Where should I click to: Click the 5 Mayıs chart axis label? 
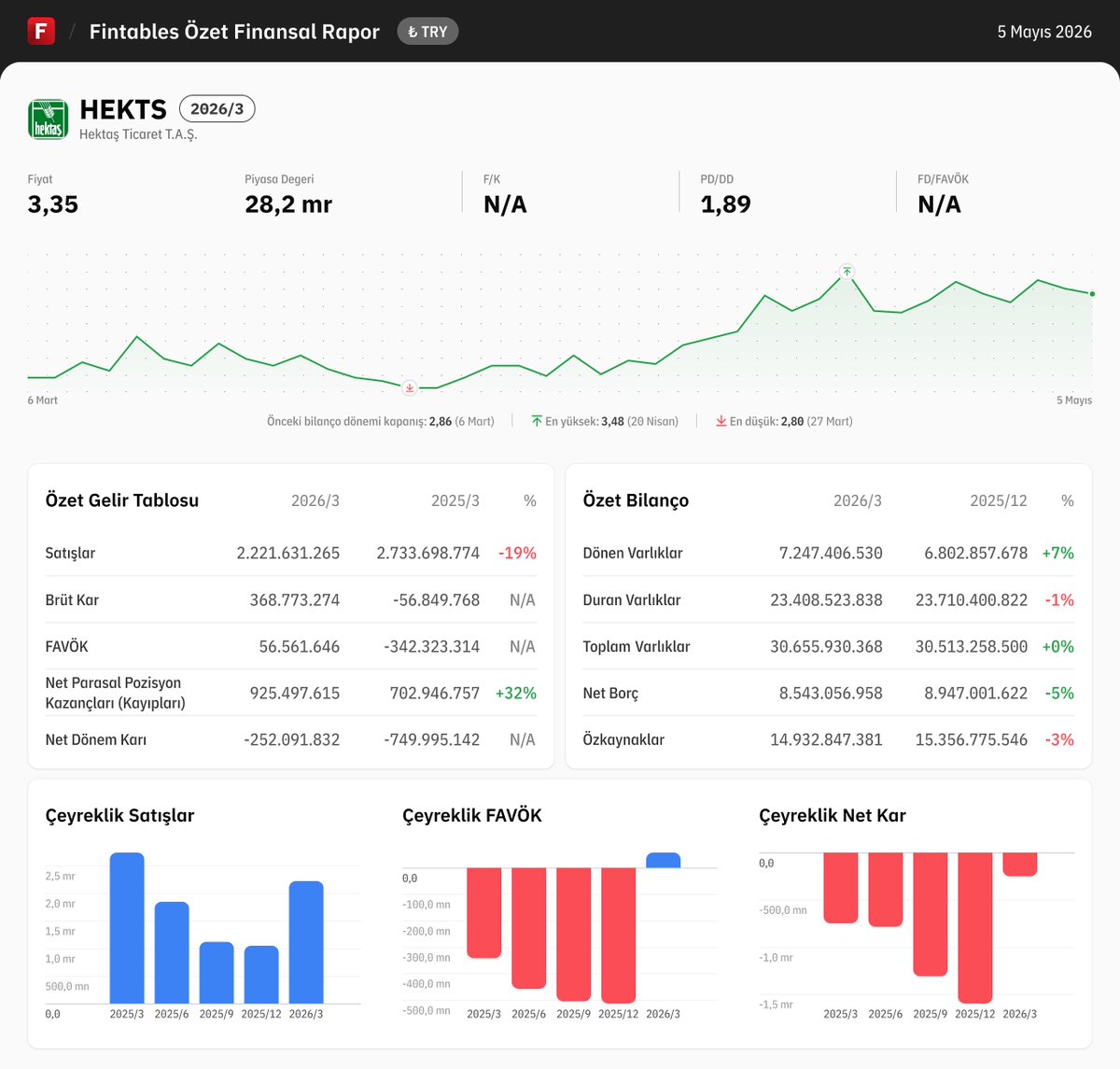tap(1074, 401)
